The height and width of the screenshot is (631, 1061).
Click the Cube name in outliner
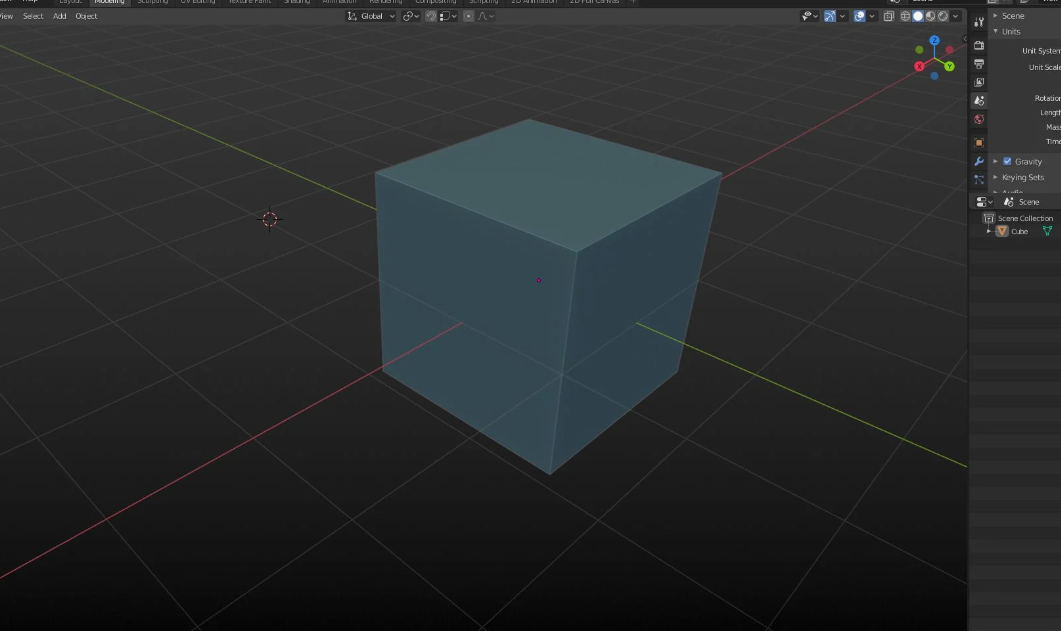tap(1019, 231)
